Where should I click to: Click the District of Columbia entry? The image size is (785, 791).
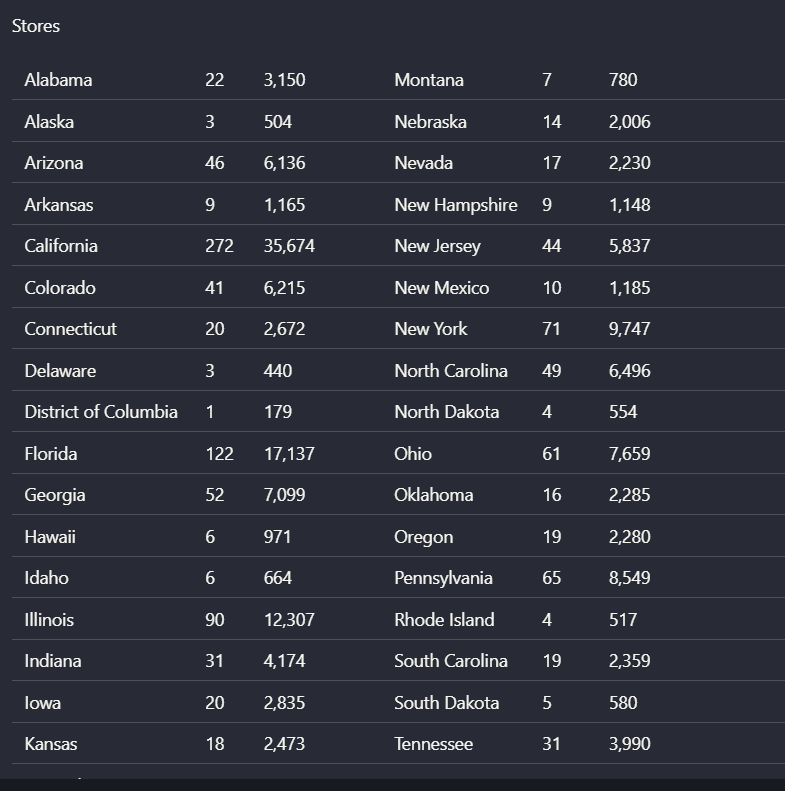point(101,412)
